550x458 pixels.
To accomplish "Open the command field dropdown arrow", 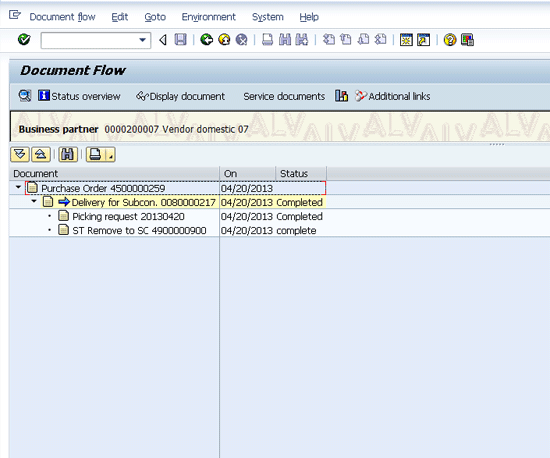I will coord(142,40).
